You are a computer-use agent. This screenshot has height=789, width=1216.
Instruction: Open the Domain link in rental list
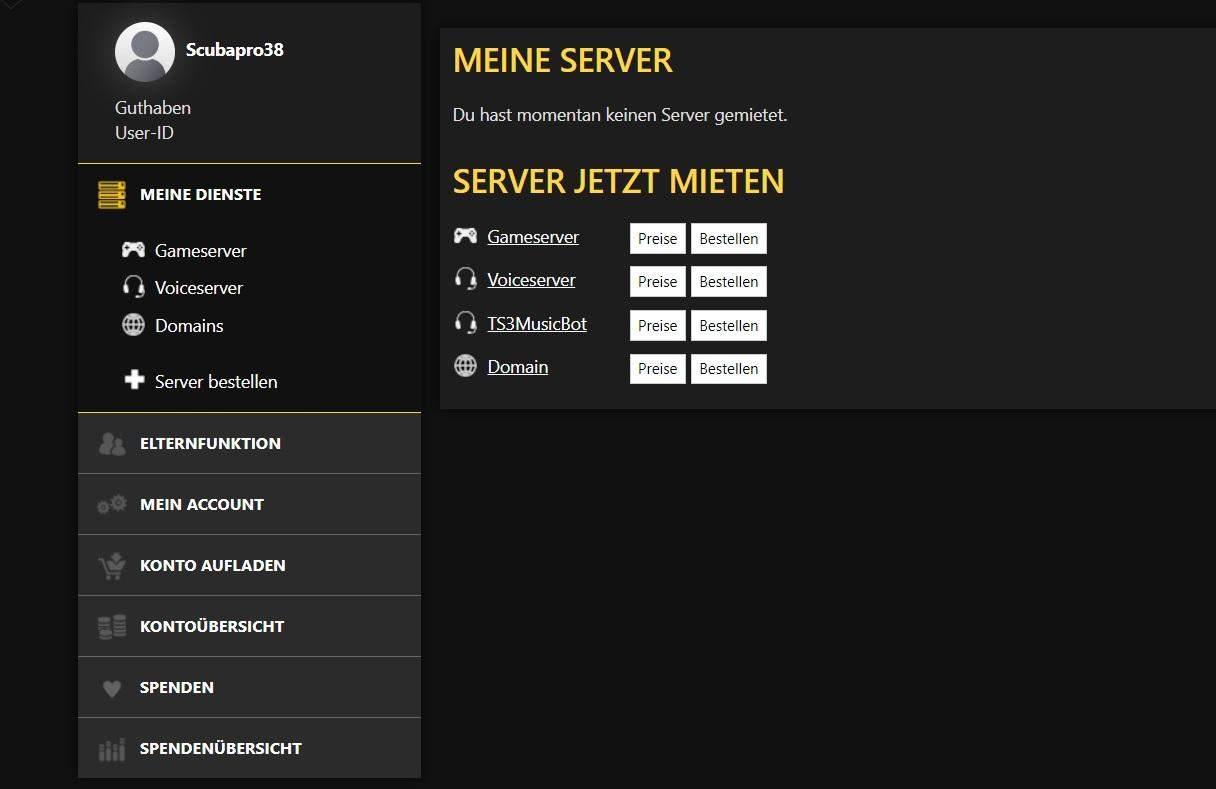coord(517,367)
